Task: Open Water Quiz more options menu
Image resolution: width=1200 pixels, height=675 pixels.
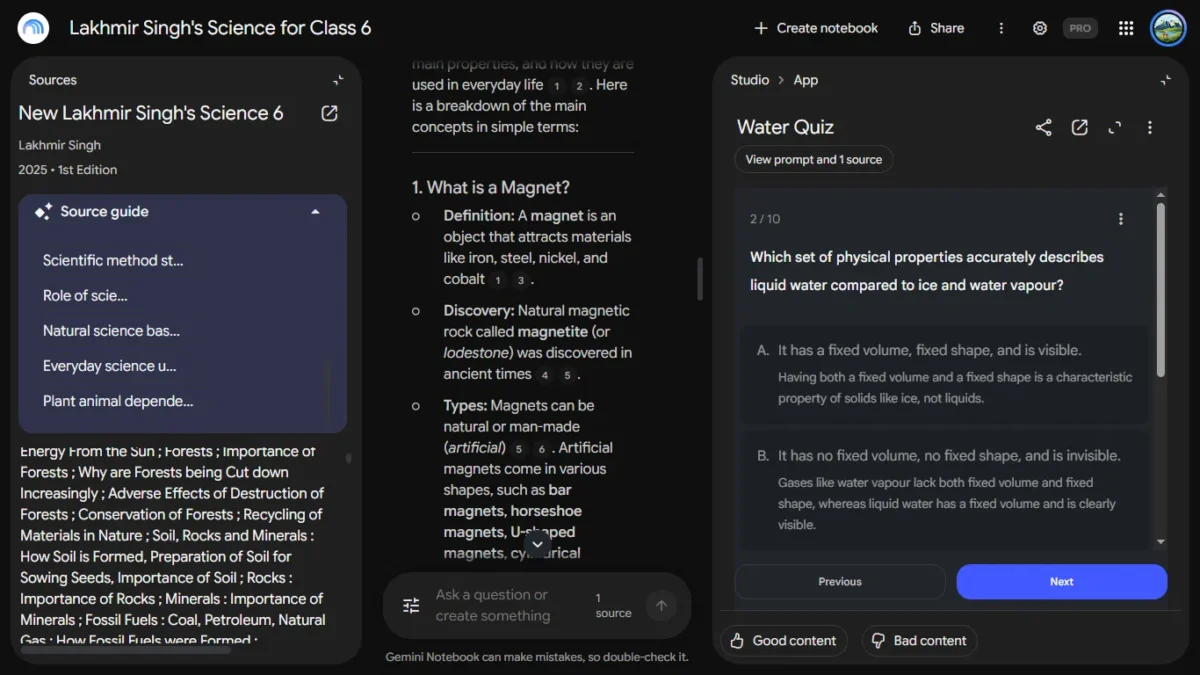Action: click(1150, 127)
